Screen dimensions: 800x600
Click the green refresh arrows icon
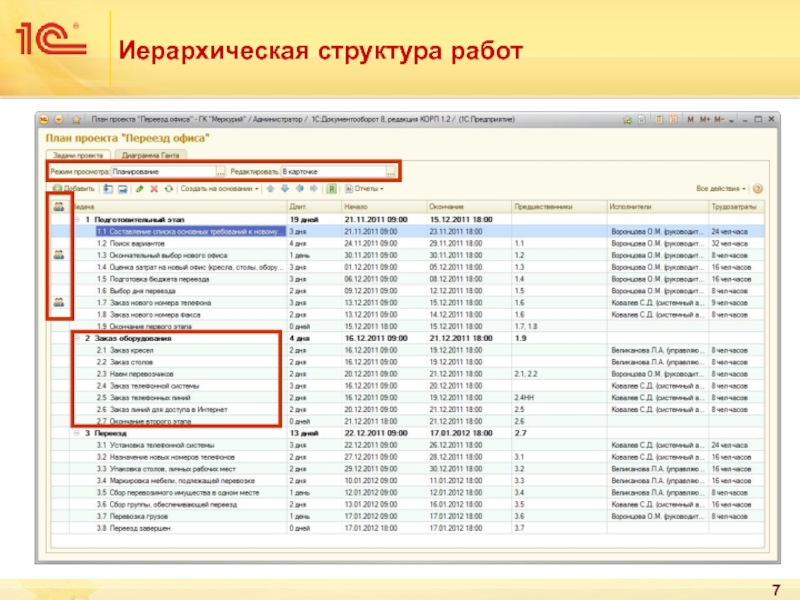[x=169, y=188]
